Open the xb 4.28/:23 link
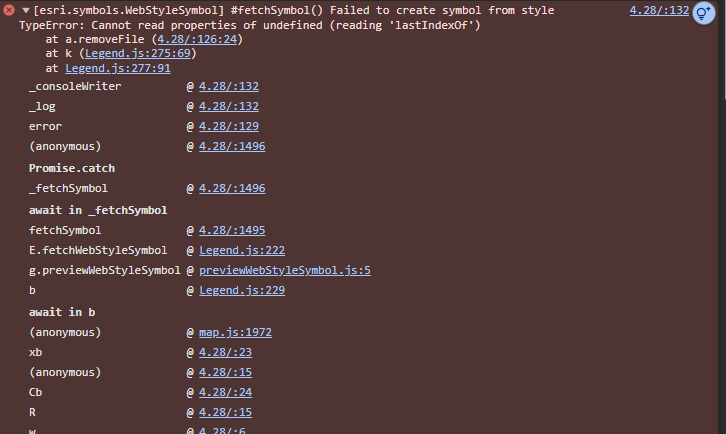Viewport: 726px width, 434px height. 225,352
